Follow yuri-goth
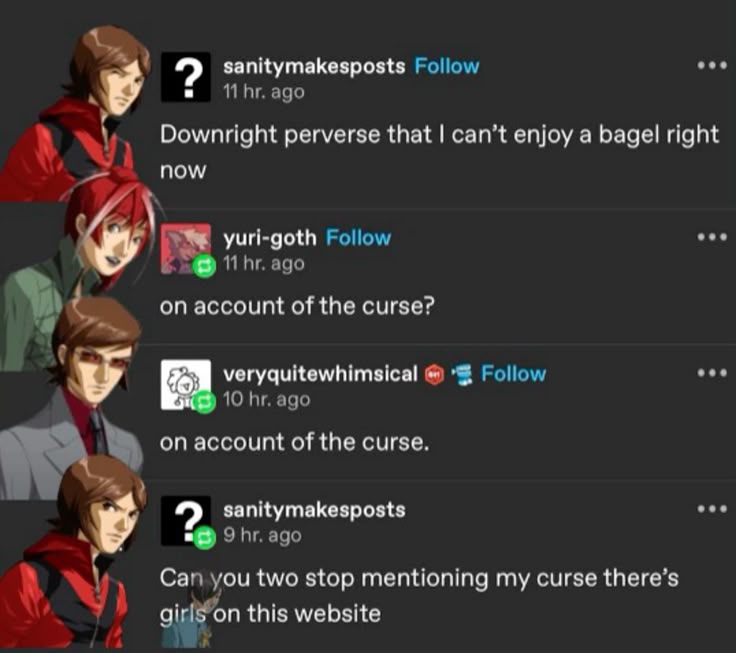 (x=358, y=238)
